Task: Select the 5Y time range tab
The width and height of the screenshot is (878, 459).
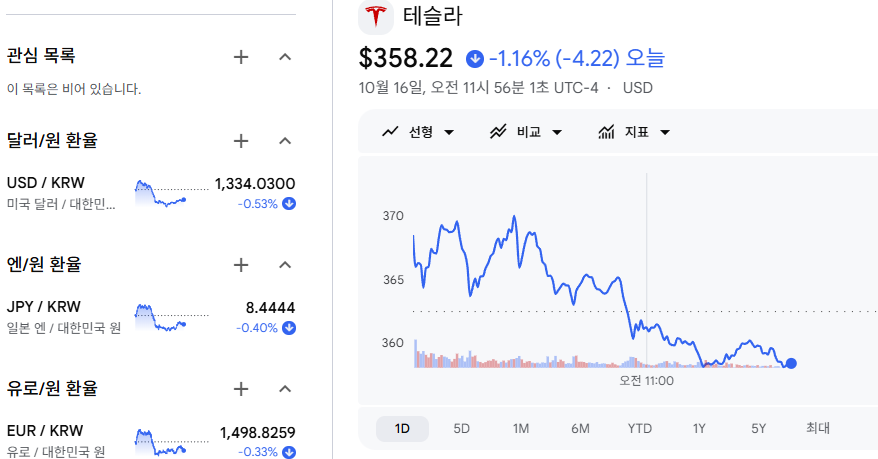Action: (x=758, y=429)
